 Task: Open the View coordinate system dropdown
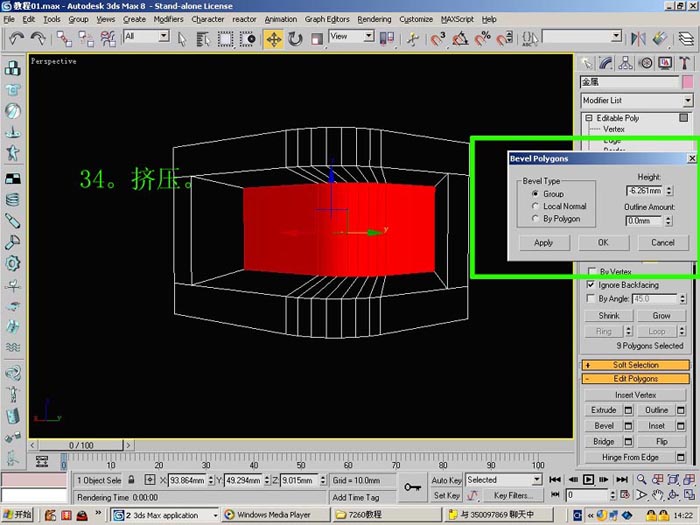point(369,36)
